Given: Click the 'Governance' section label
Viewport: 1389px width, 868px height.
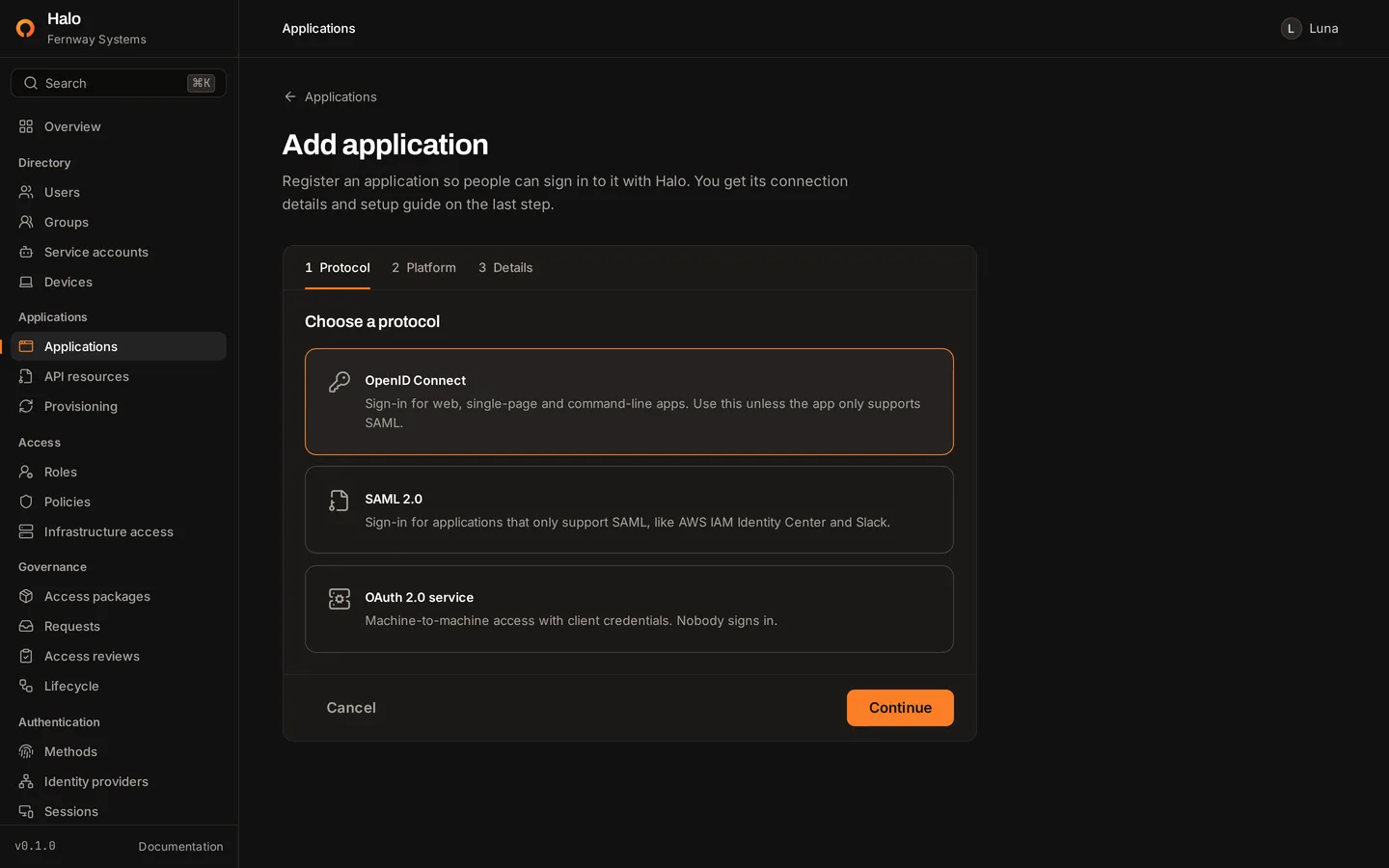Looking at the screenshot, I should 52,567.
